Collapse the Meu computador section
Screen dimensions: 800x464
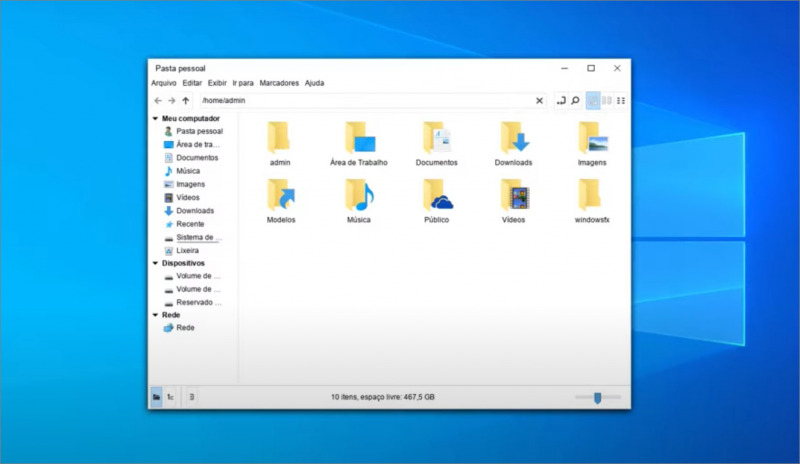pyautogui.click(x=155, y=118)
